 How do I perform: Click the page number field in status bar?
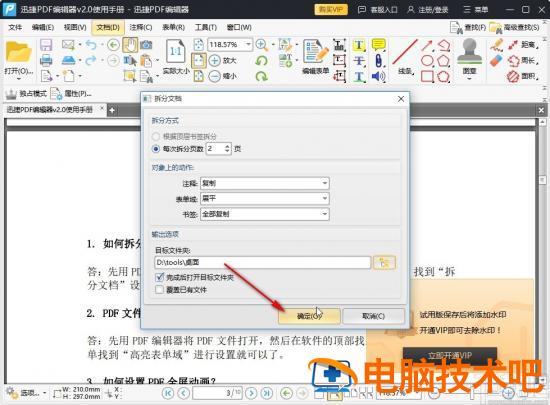[217, 393]
